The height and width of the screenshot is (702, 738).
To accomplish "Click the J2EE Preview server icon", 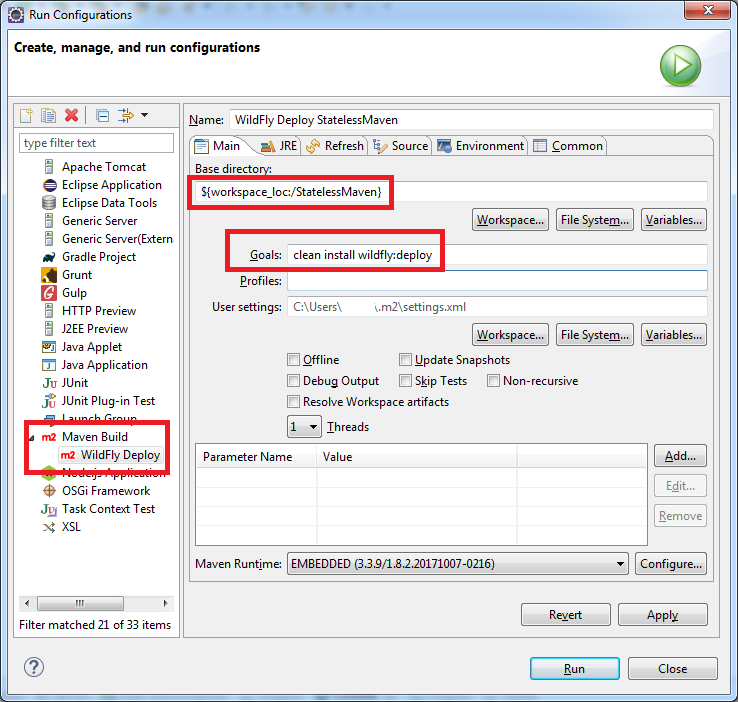I will (x=49, y=328).
